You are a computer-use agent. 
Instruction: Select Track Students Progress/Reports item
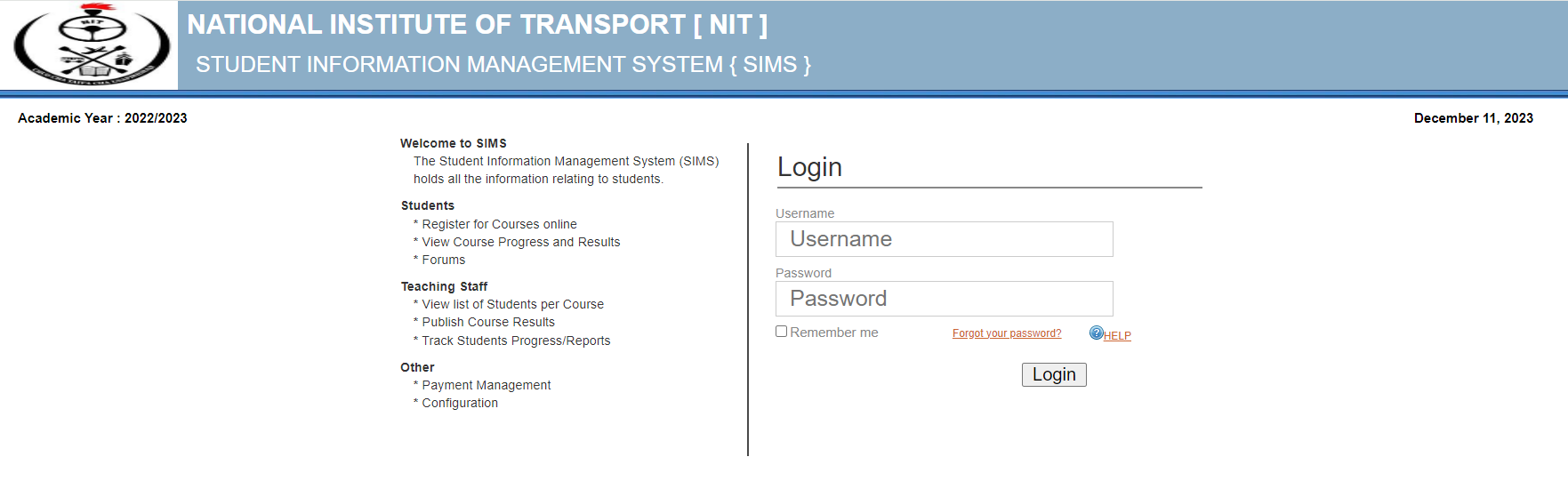click(x=516, y=341)
